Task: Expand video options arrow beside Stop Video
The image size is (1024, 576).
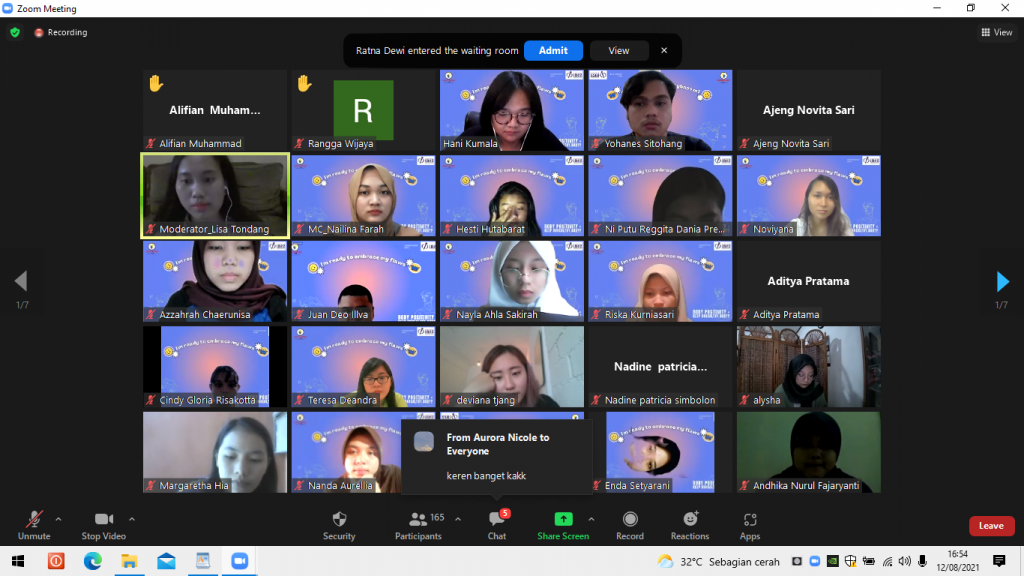Action: click(132, 519)
